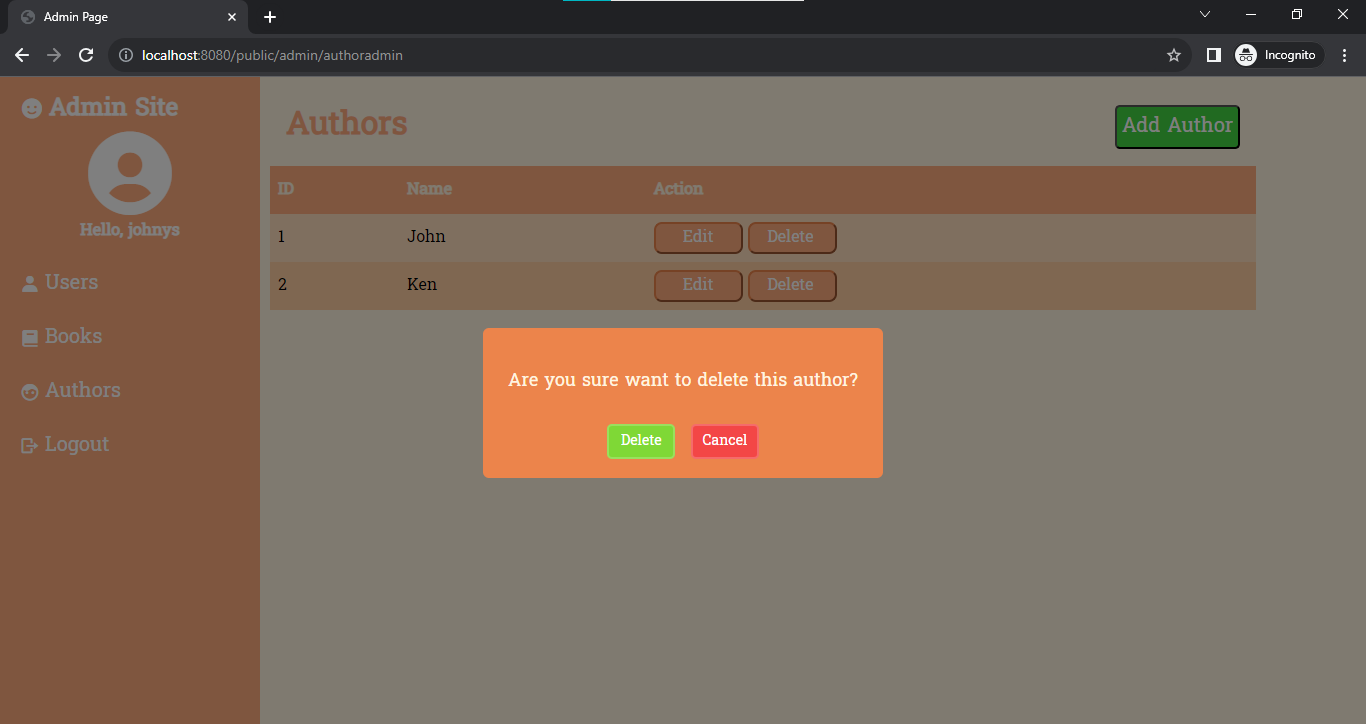Click the ID cell 1

point(282,237)
